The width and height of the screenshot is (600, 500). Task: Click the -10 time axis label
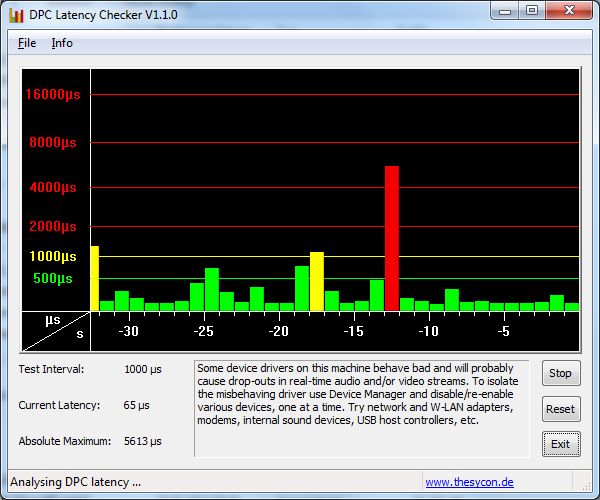[x=429, y=331]
